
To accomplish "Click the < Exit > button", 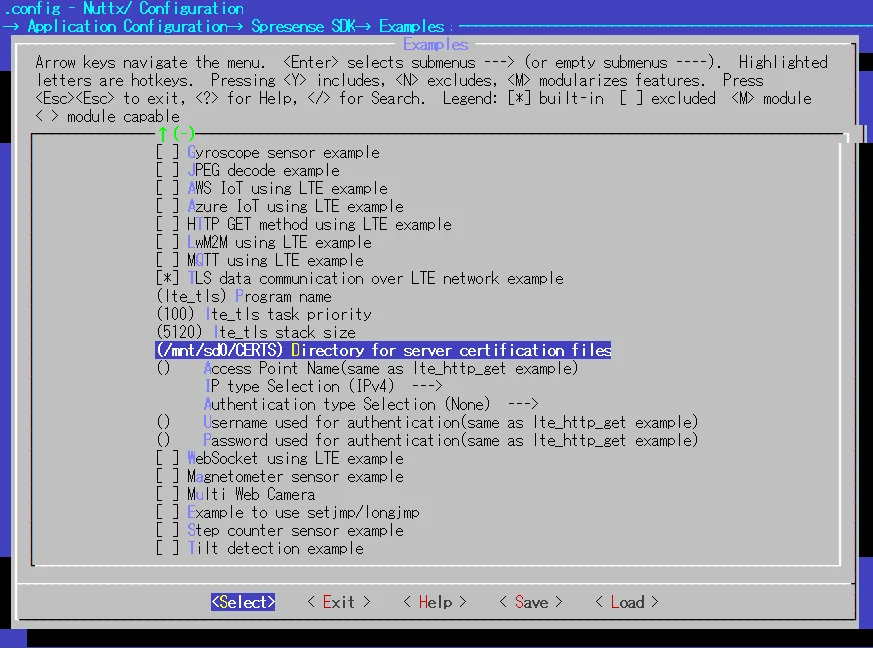I will point(339,602).
